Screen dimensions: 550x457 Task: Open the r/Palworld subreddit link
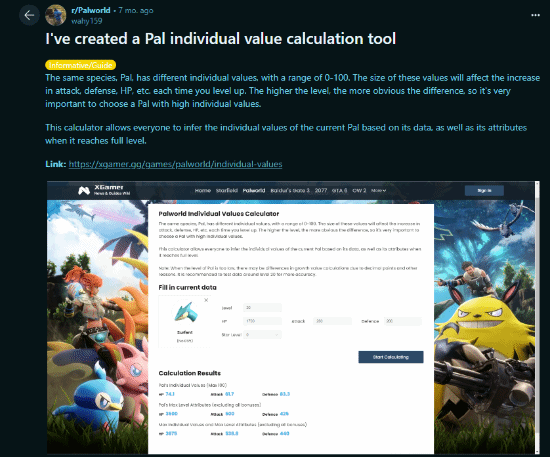coord(91,10)
